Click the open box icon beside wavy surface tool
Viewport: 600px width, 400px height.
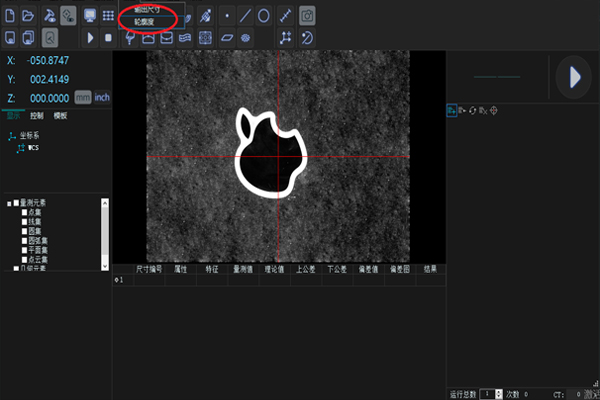pyautogui.click(x=166, y=38)
